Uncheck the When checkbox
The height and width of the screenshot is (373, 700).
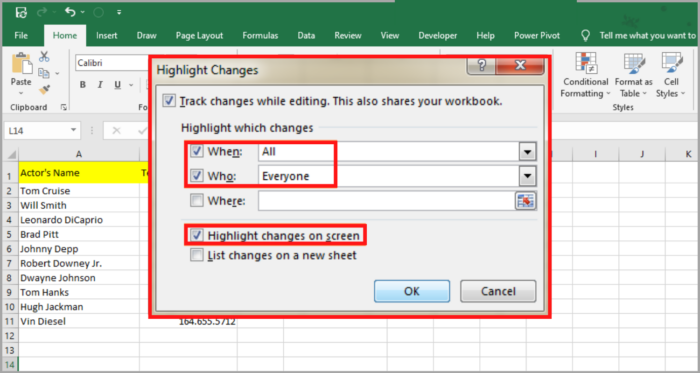tap(196, 152)
